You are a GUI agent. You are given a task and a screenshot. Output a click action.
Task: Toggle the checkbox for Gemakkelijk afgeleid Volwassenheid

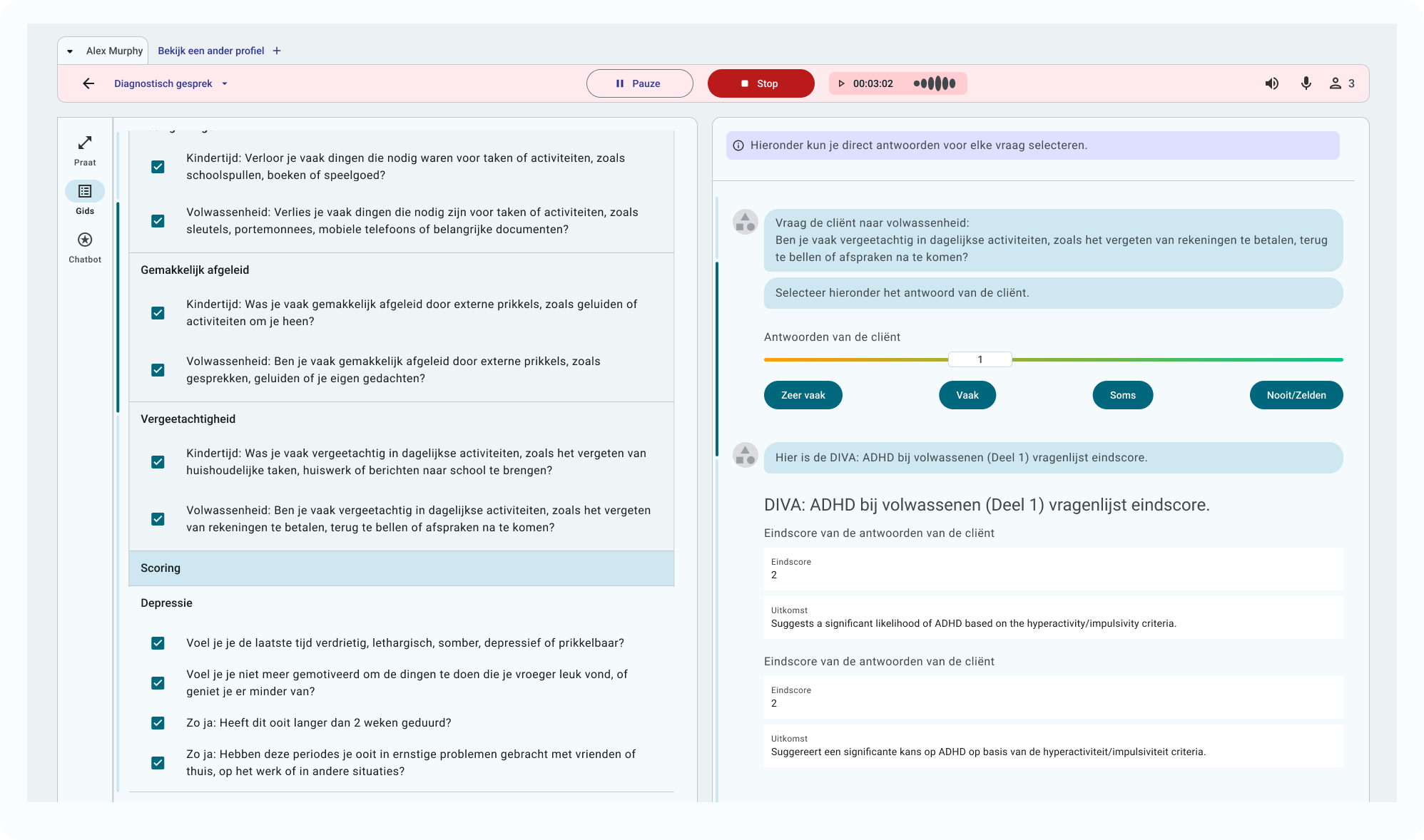point(157,370)
